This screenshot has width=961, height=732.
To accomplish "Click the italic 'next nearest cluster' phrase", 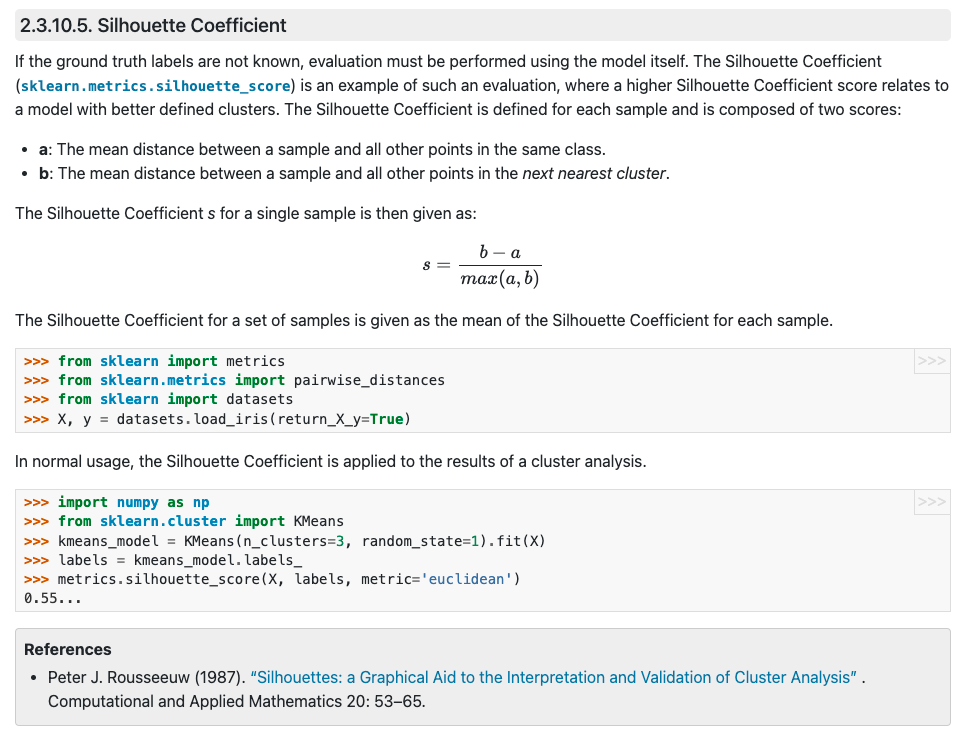I will (x=593, y=173).
